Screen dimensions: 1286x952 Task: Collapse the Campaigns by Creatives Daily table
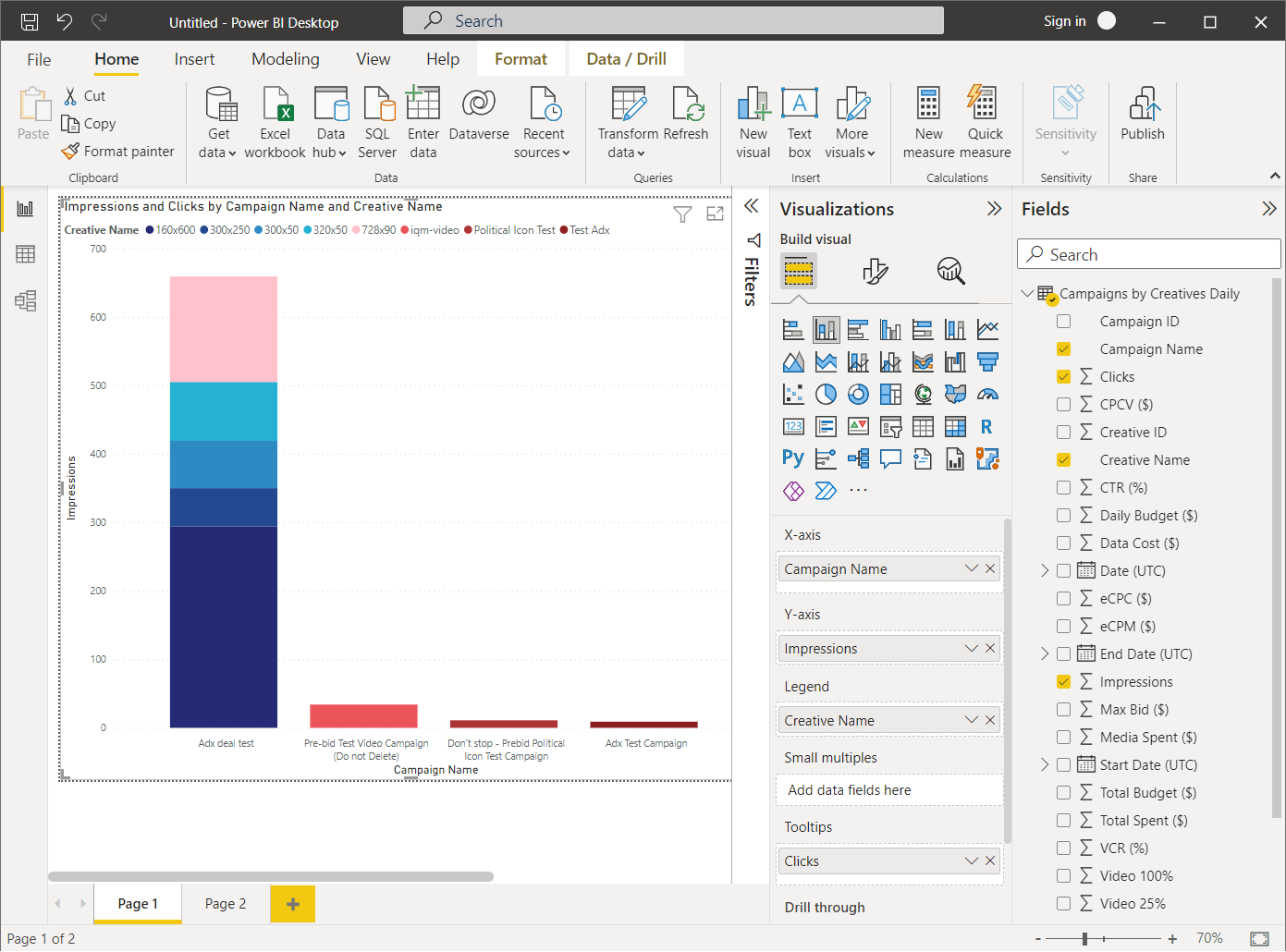click(x=1027, y=294)
